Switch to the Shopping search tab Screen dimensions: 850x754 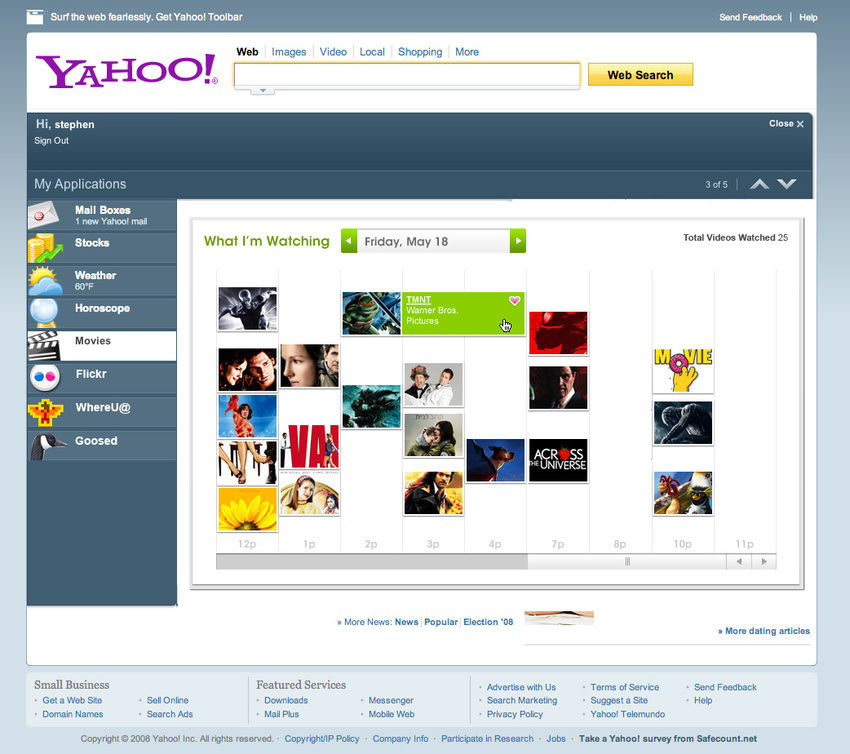coord(420,52)
